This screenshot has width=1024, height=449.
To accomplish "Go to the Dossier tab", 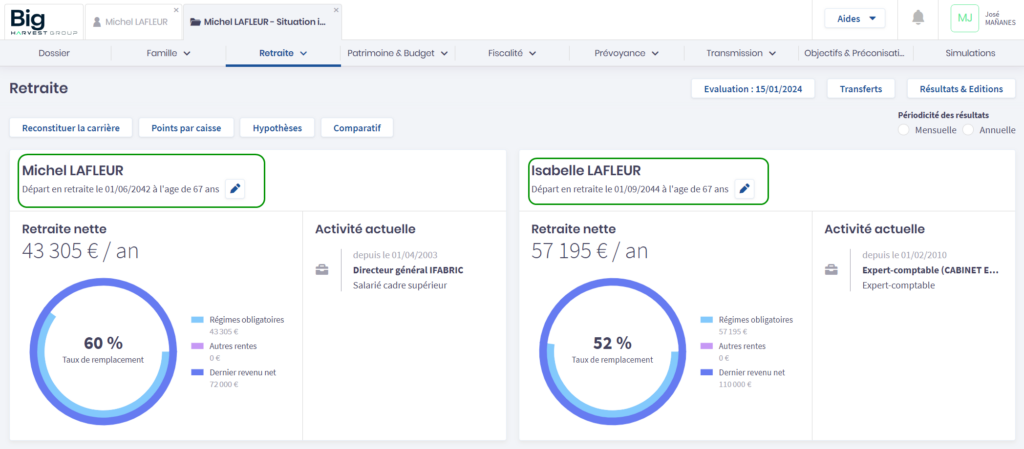I will click(x=54, y=53).
